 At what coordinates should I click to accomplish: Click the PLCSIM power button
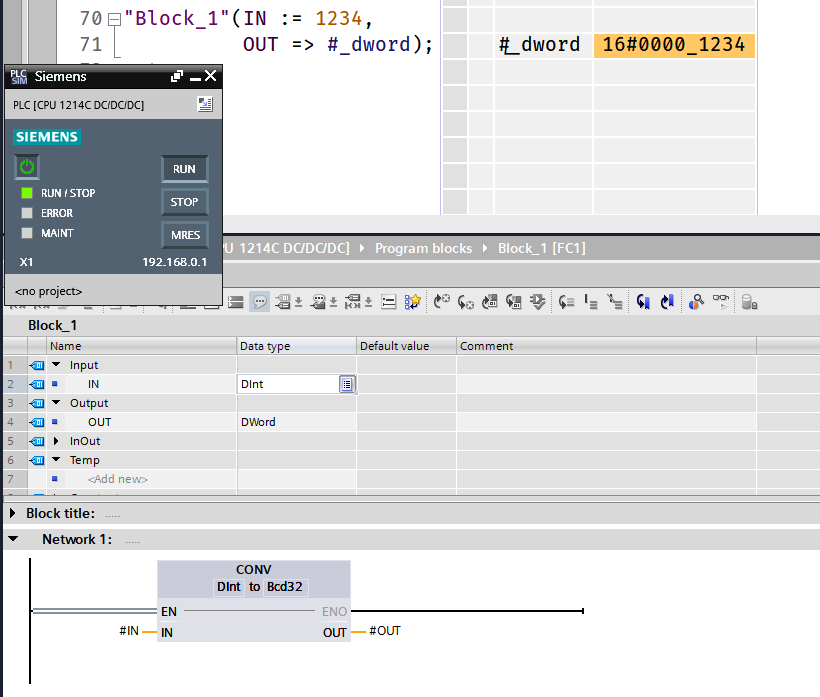click(x=27, y=168)
